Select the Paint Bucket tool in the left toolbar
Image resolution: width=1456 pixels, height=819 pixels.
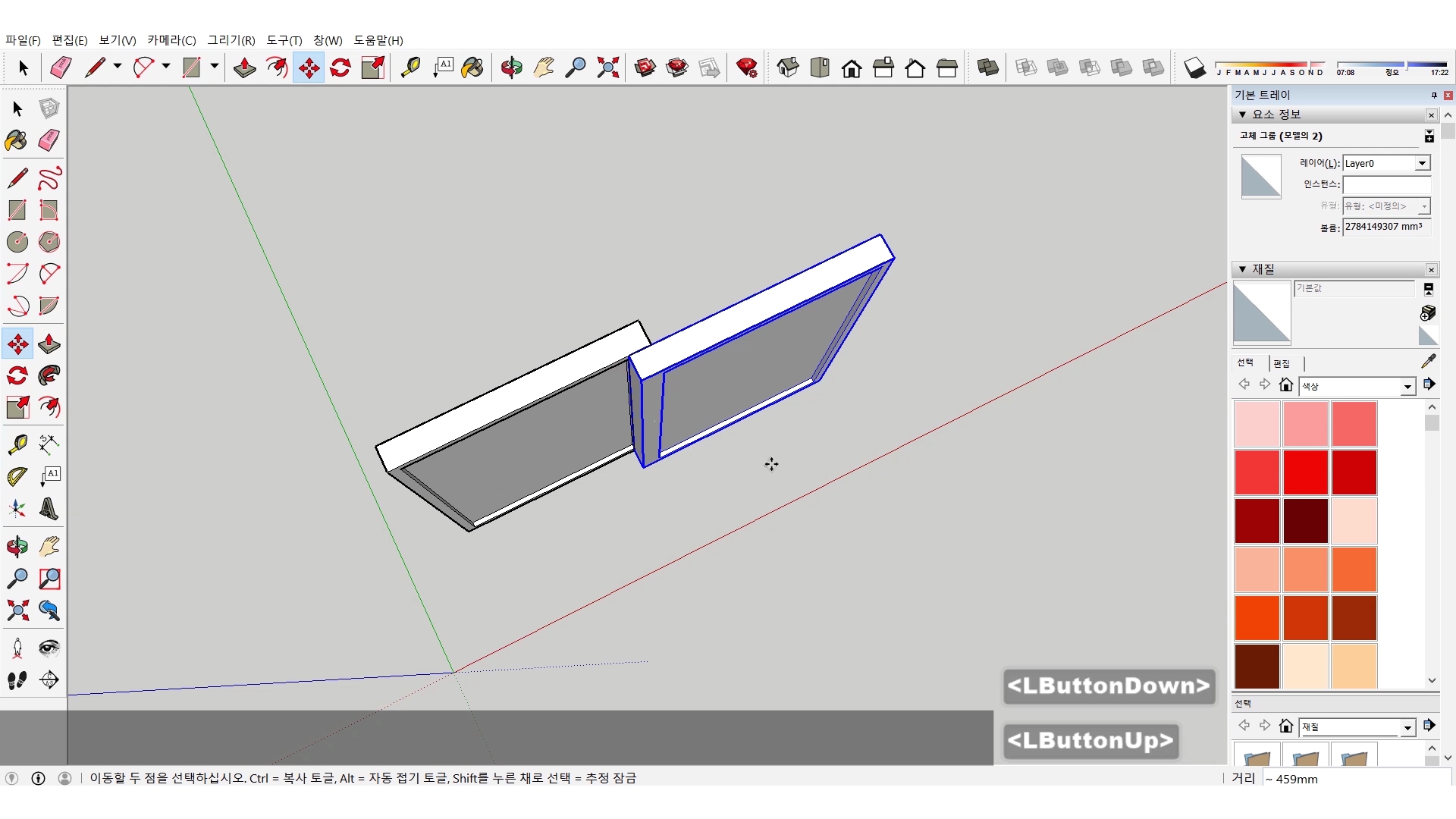16,140
